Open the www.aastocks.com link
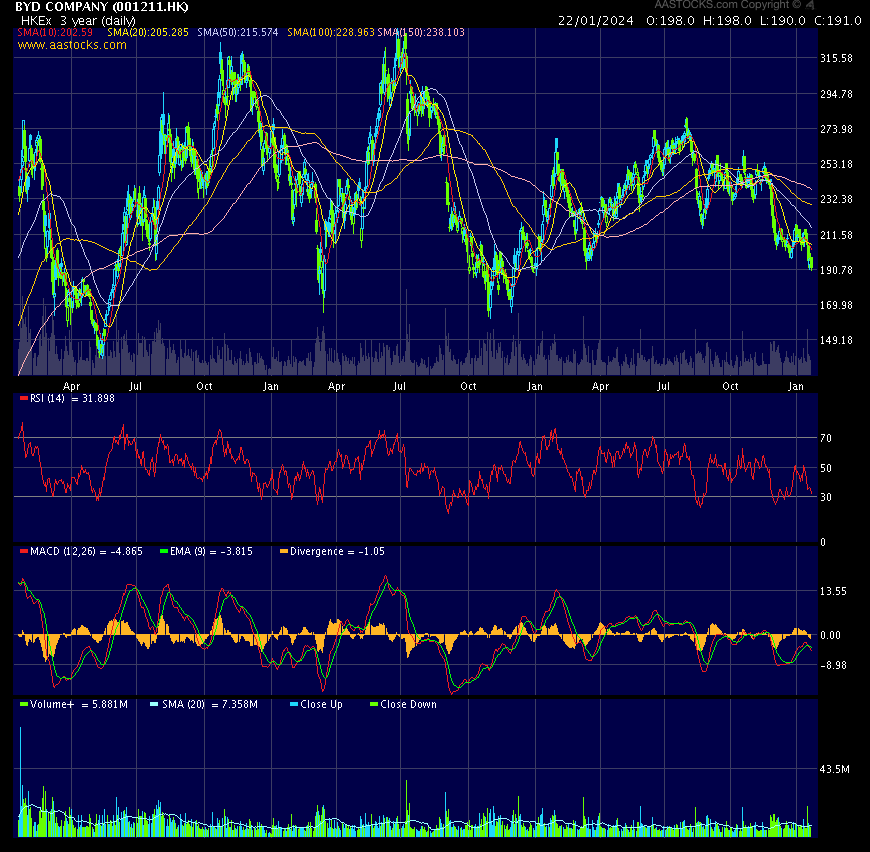The height and width of the screenshot is (852, 870). pos(72,45)
